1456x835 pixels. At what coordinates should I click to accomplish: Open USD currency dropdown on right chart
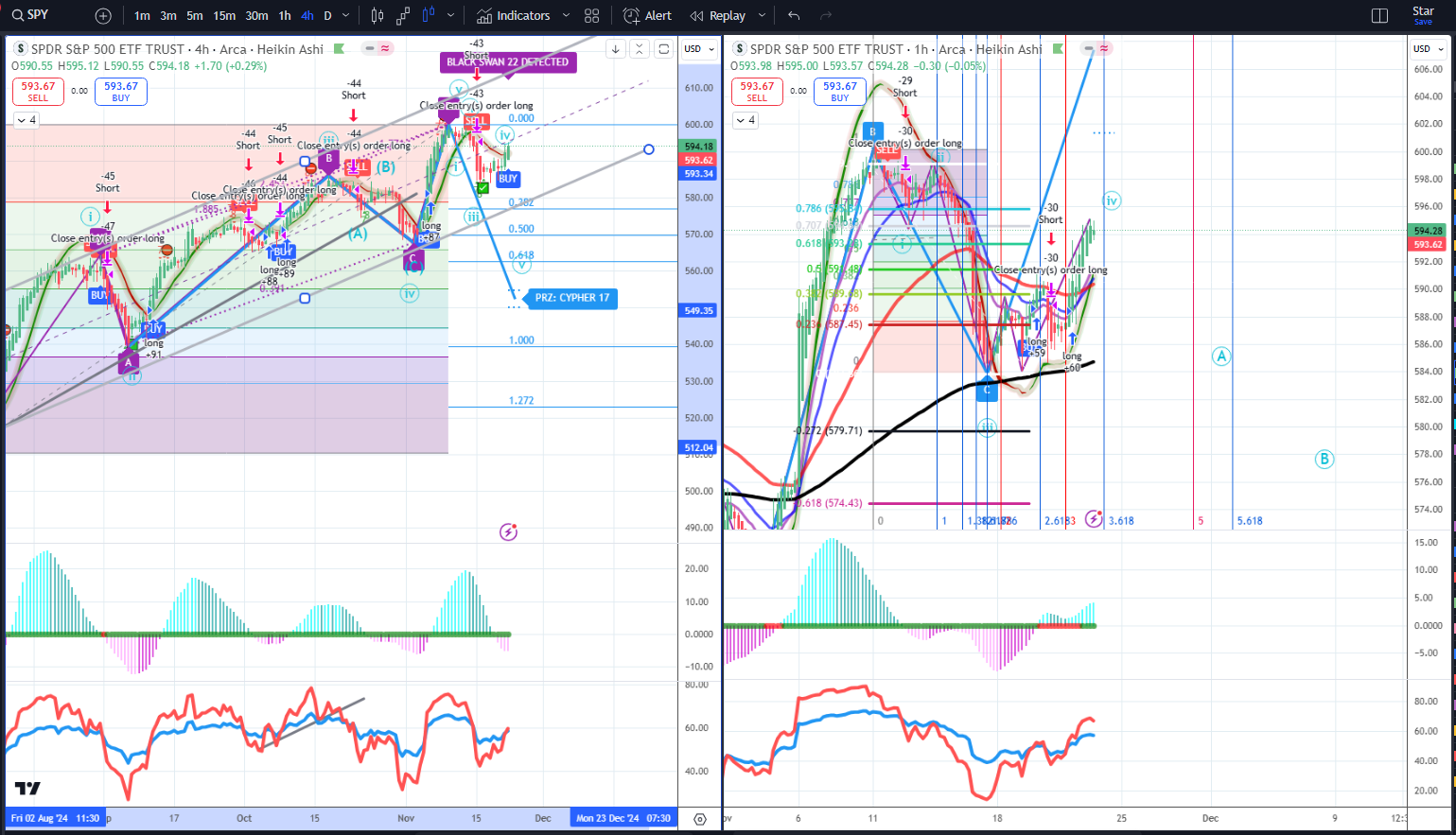[1428, 49]
